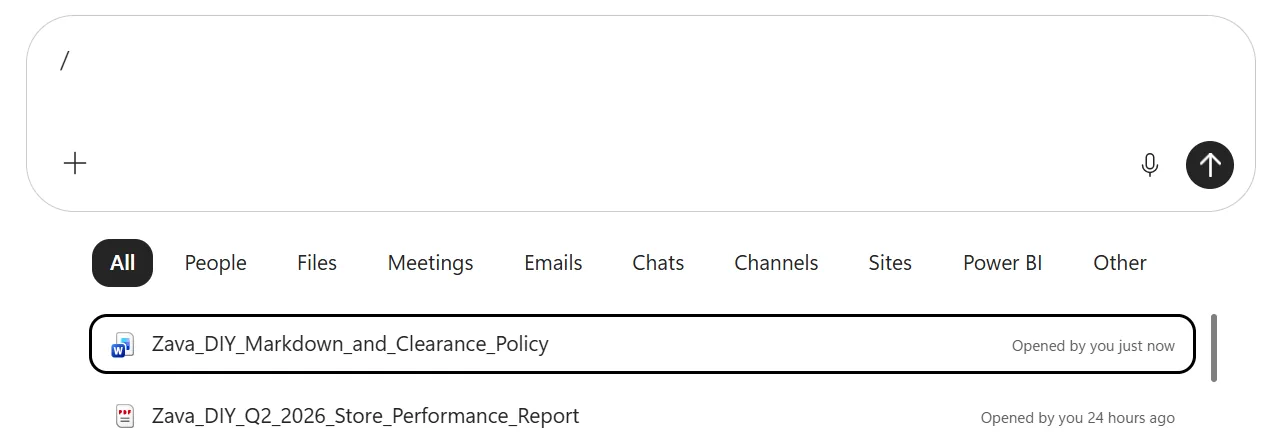This screenshot has width=1264, height=441.
Task: Switch to the Power BI filter tab
Action: [1002, 263]
